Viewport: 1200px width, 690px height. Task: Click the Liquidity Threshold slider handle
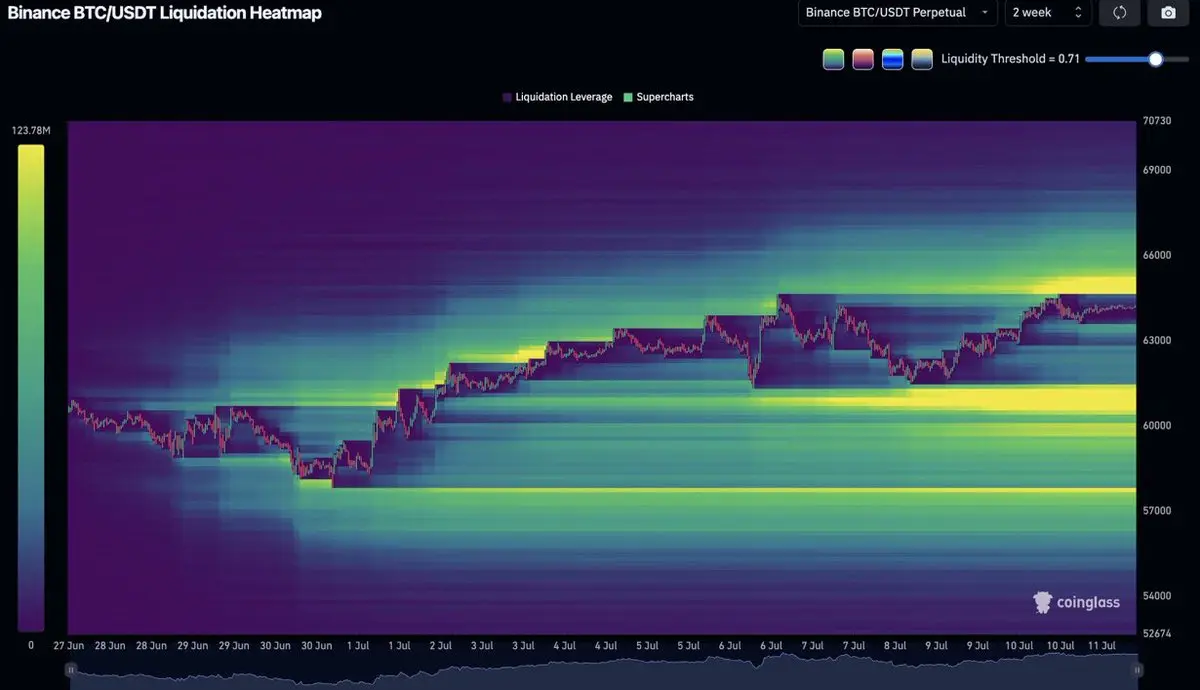pyautogui.click(x=1156, y=59)
